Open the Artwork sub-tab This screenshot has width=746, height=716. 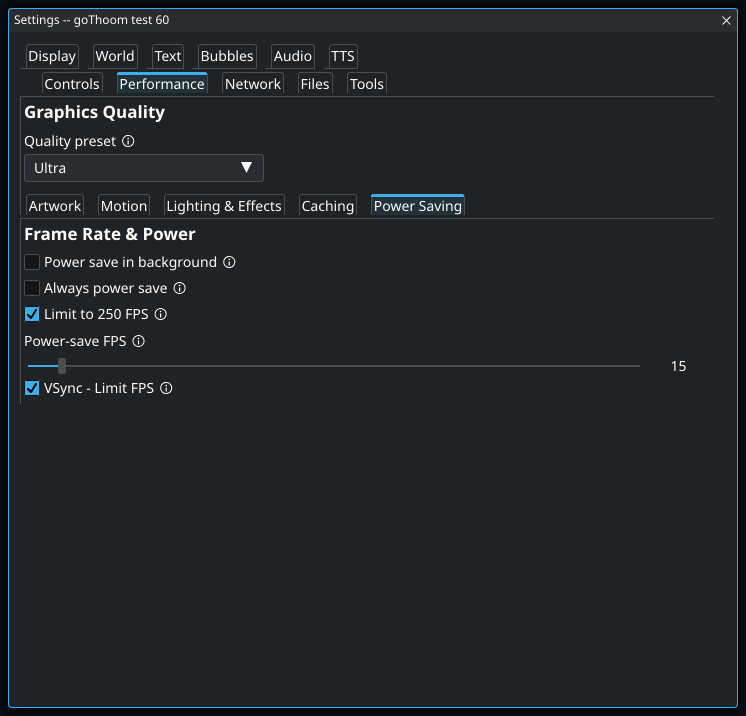coord(55,206)
